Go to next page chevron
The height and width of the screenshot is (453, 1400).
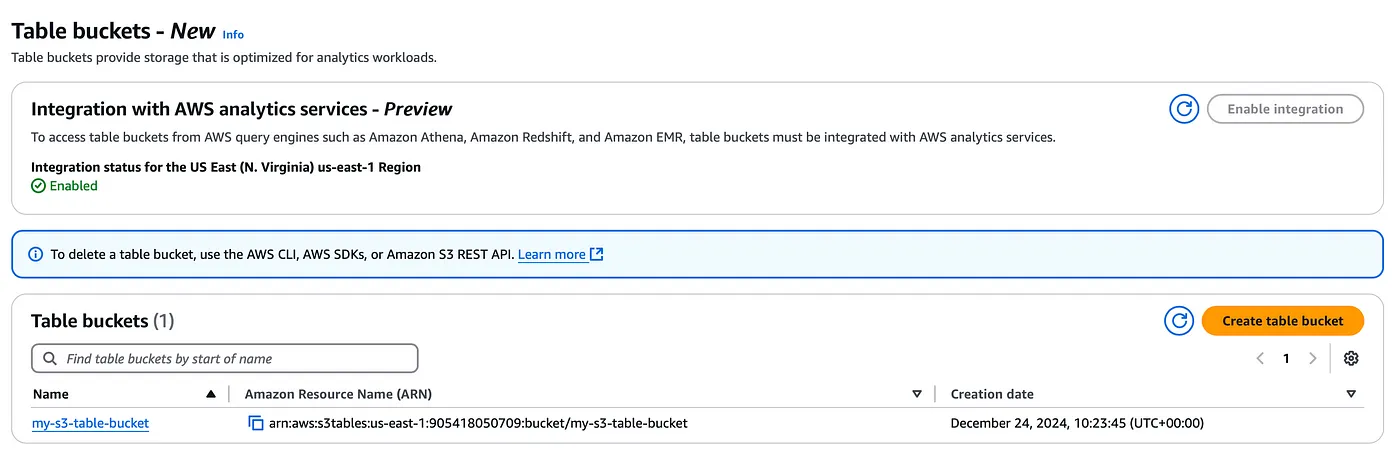tap(1312, 358)
